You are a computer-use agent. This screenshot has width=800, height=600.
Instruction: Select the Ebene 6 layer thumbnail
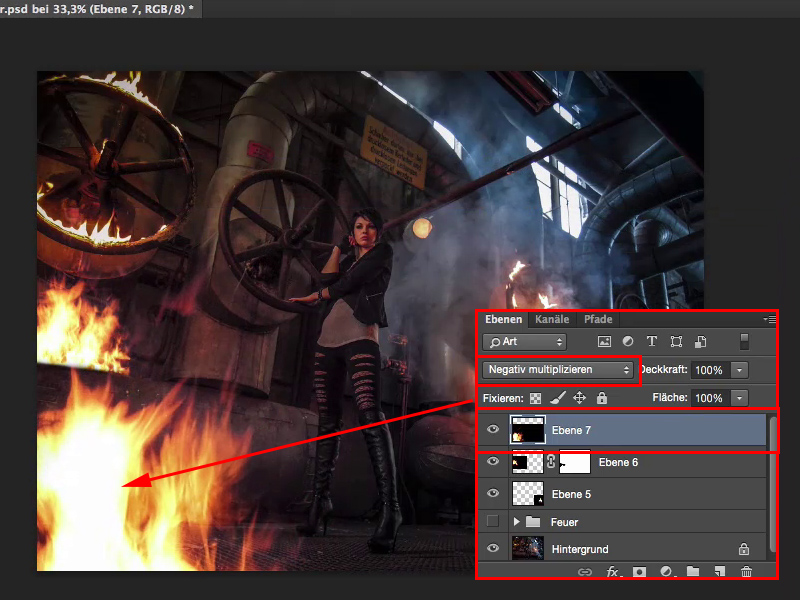point(528,462)
